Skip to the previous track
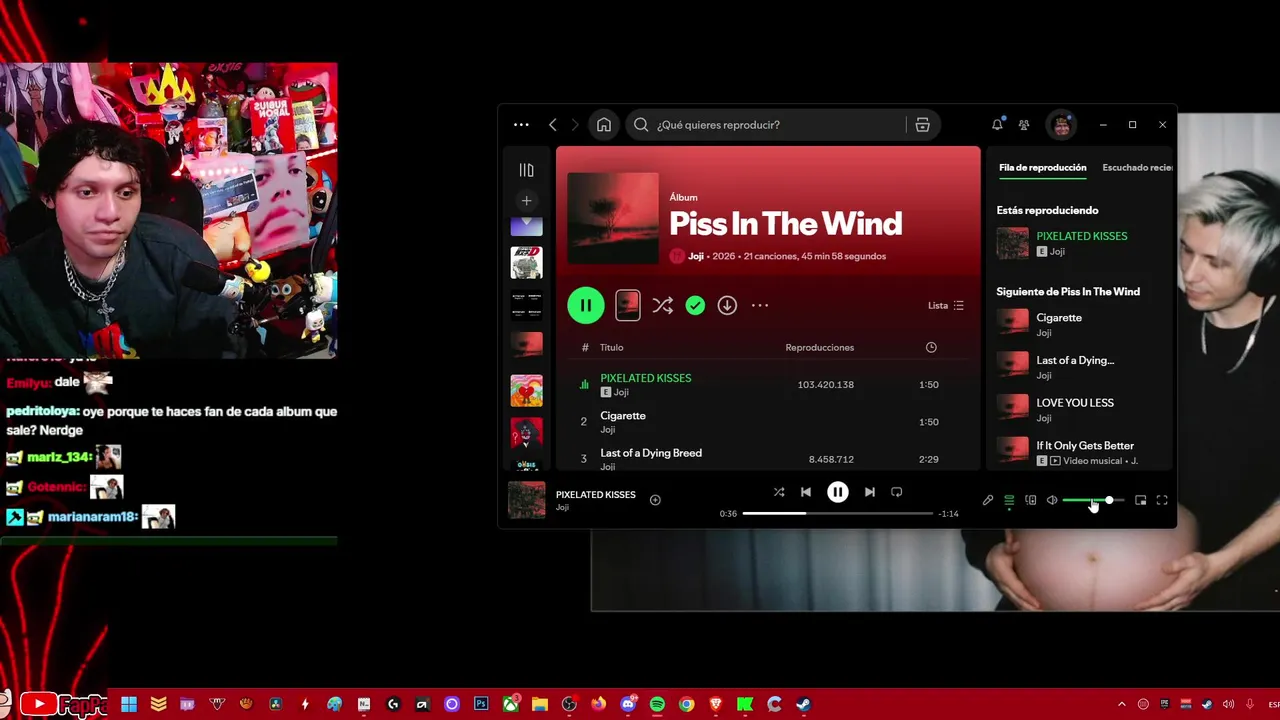1280x720 pixels. [806, 492]
